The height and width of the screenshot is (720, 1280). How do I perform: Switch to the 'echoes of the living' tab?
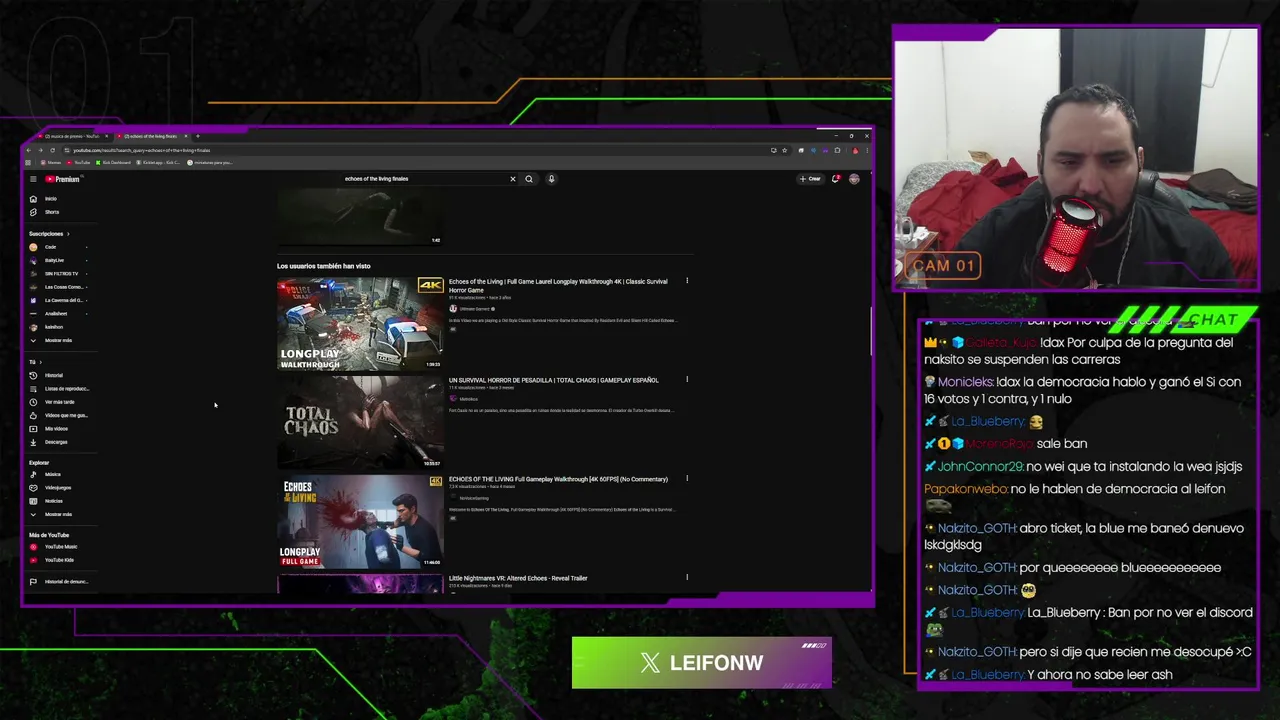pos(150,136)
